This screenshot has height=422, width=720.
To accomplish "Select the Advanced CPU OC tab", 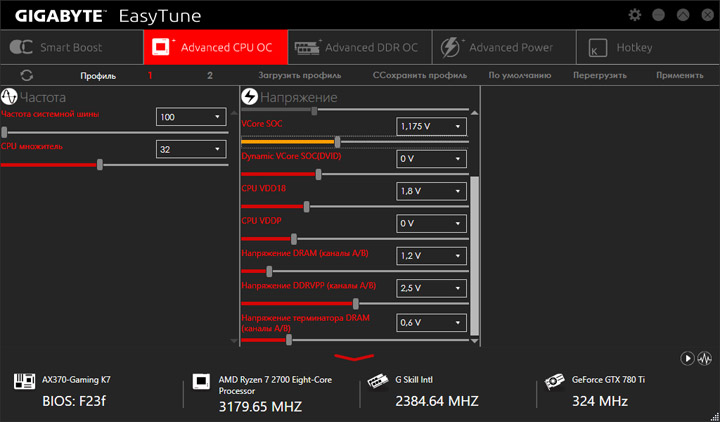I will coord(216,47).
